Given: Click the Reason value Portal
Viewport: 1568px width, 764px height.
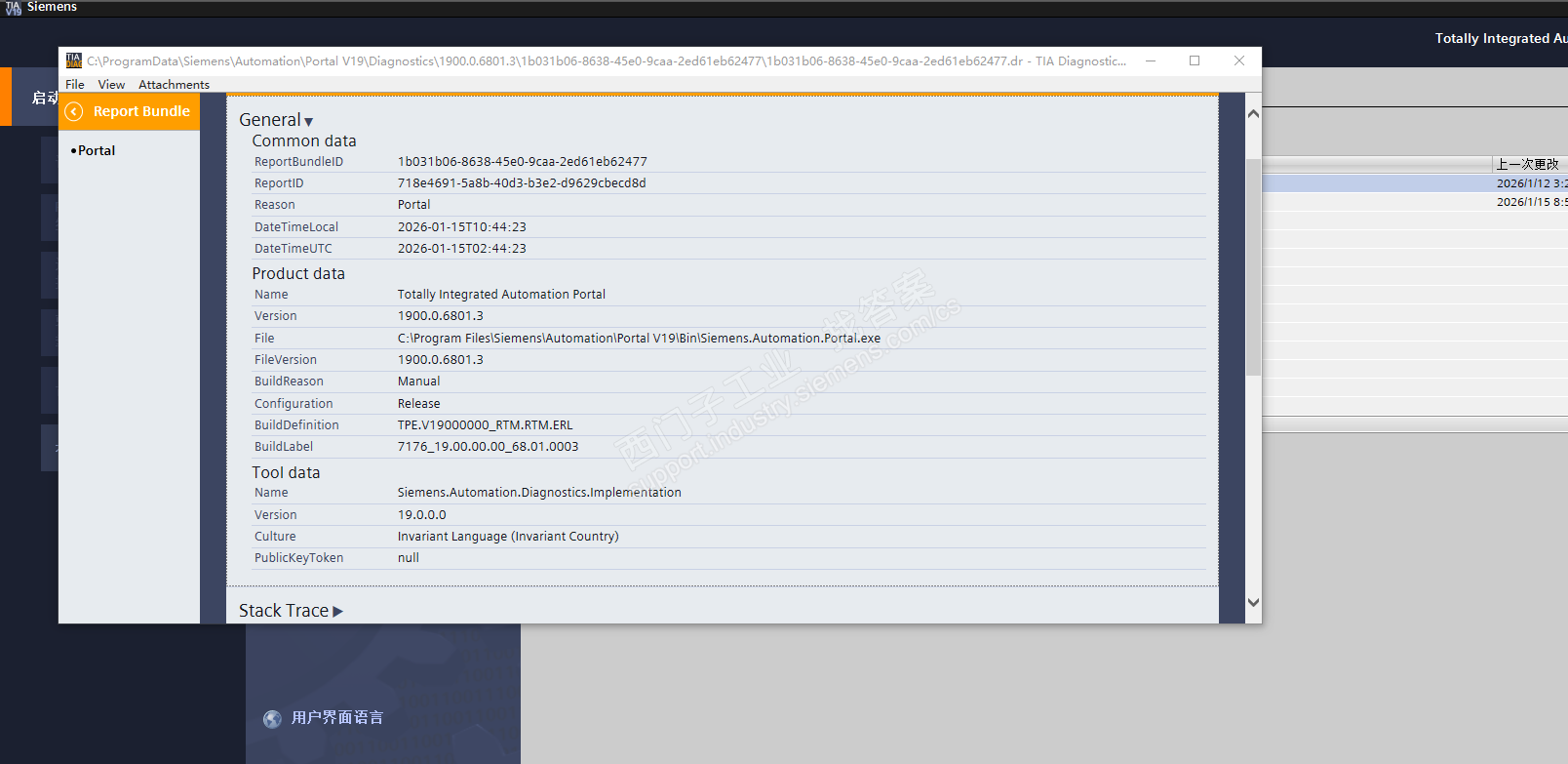Looking at the screenshot, I should coord(413,205).
